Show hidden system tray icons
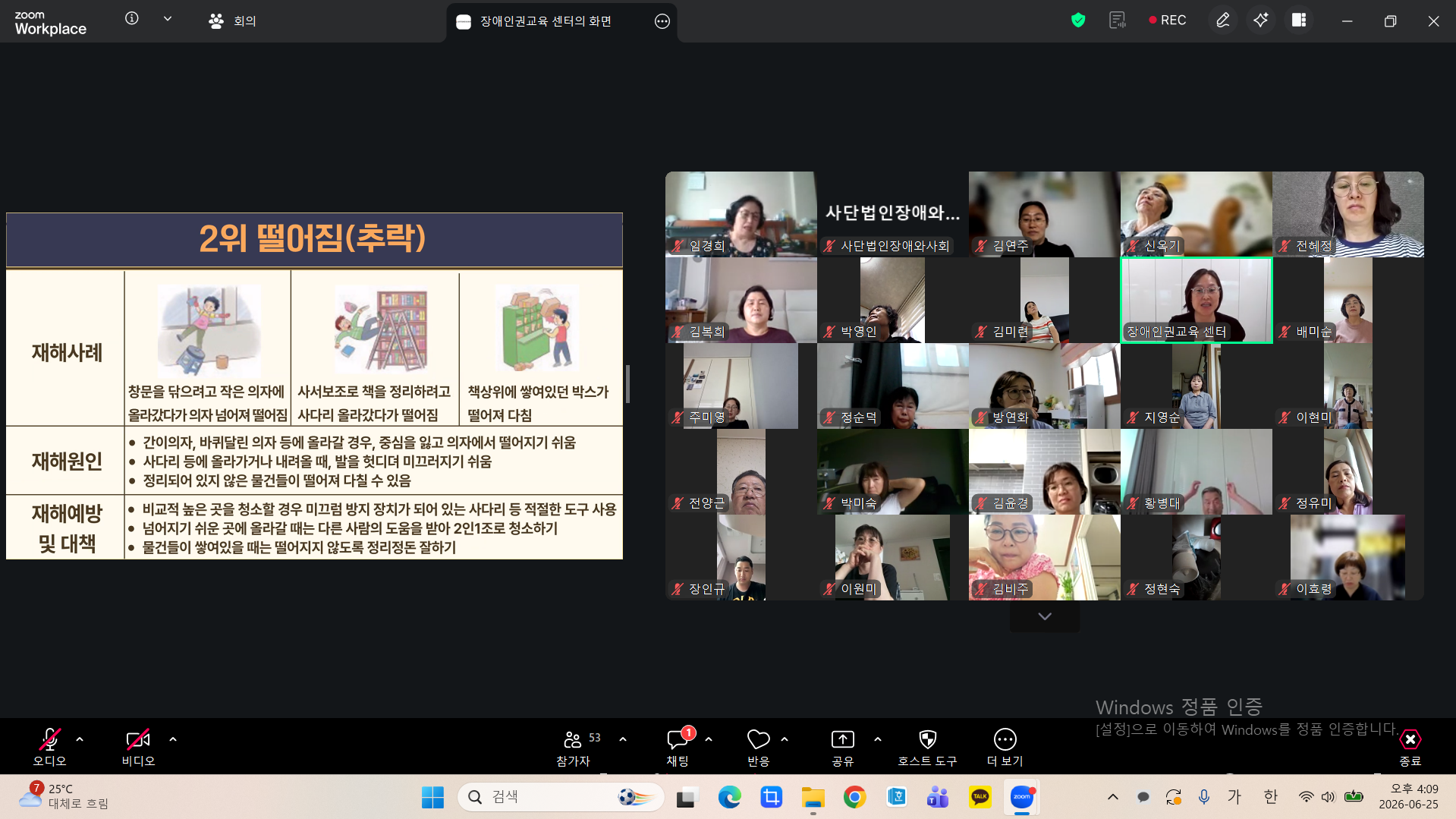Viewport: 1456px width, 819px height. [x=1113, y=797]
